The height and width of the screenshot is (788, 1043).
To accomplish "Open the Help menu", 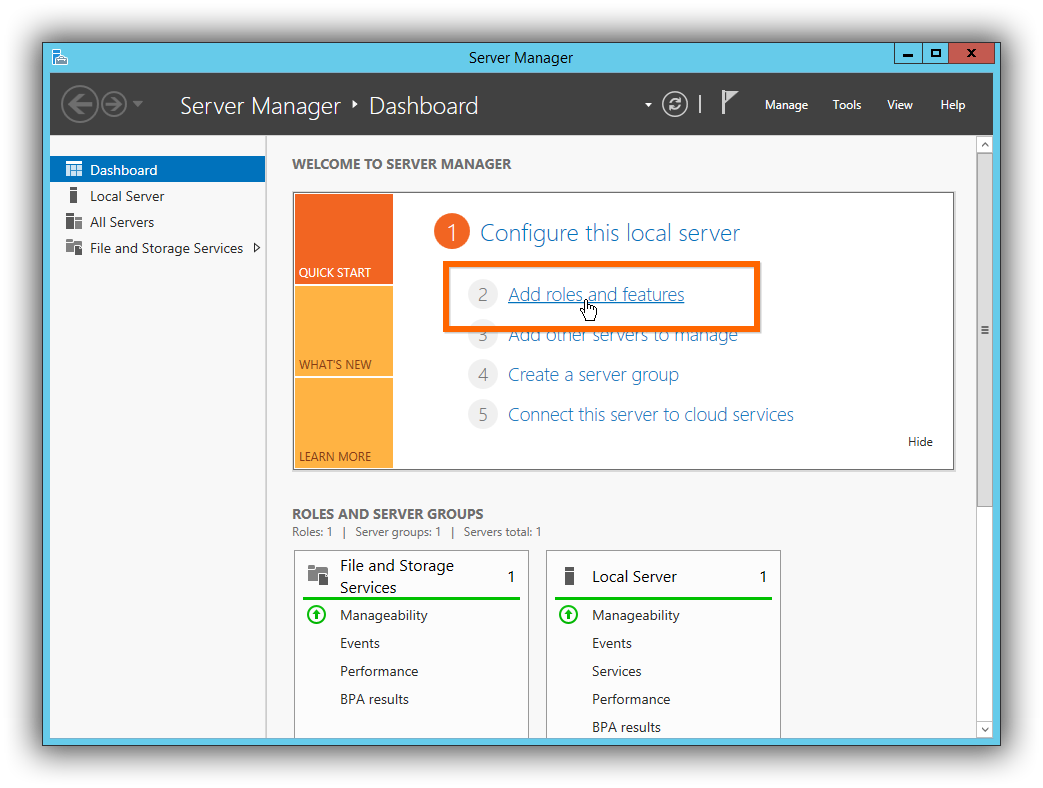I will coord(953,105).
